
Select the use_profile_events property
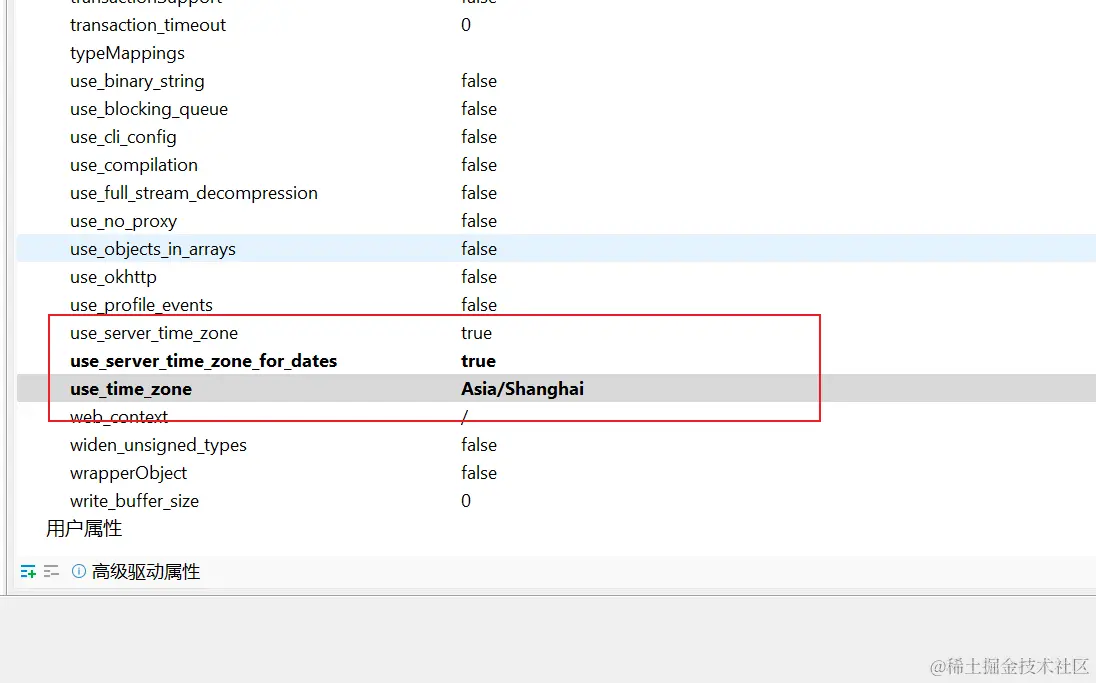pos(141,305)
